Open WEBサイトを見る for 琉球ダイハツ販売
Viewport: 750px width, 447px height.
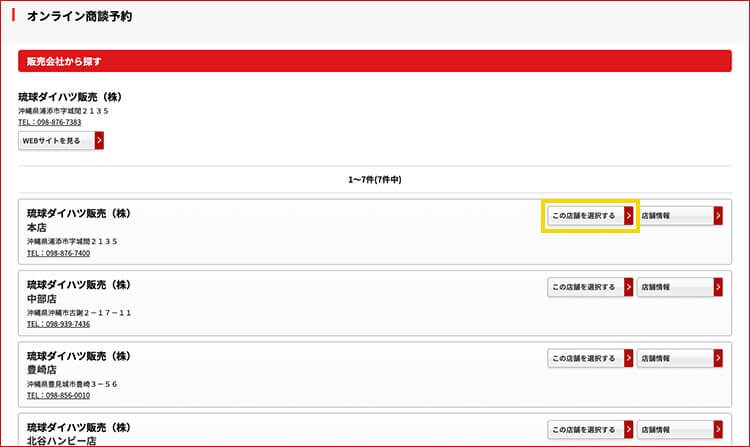coord(61,141)
